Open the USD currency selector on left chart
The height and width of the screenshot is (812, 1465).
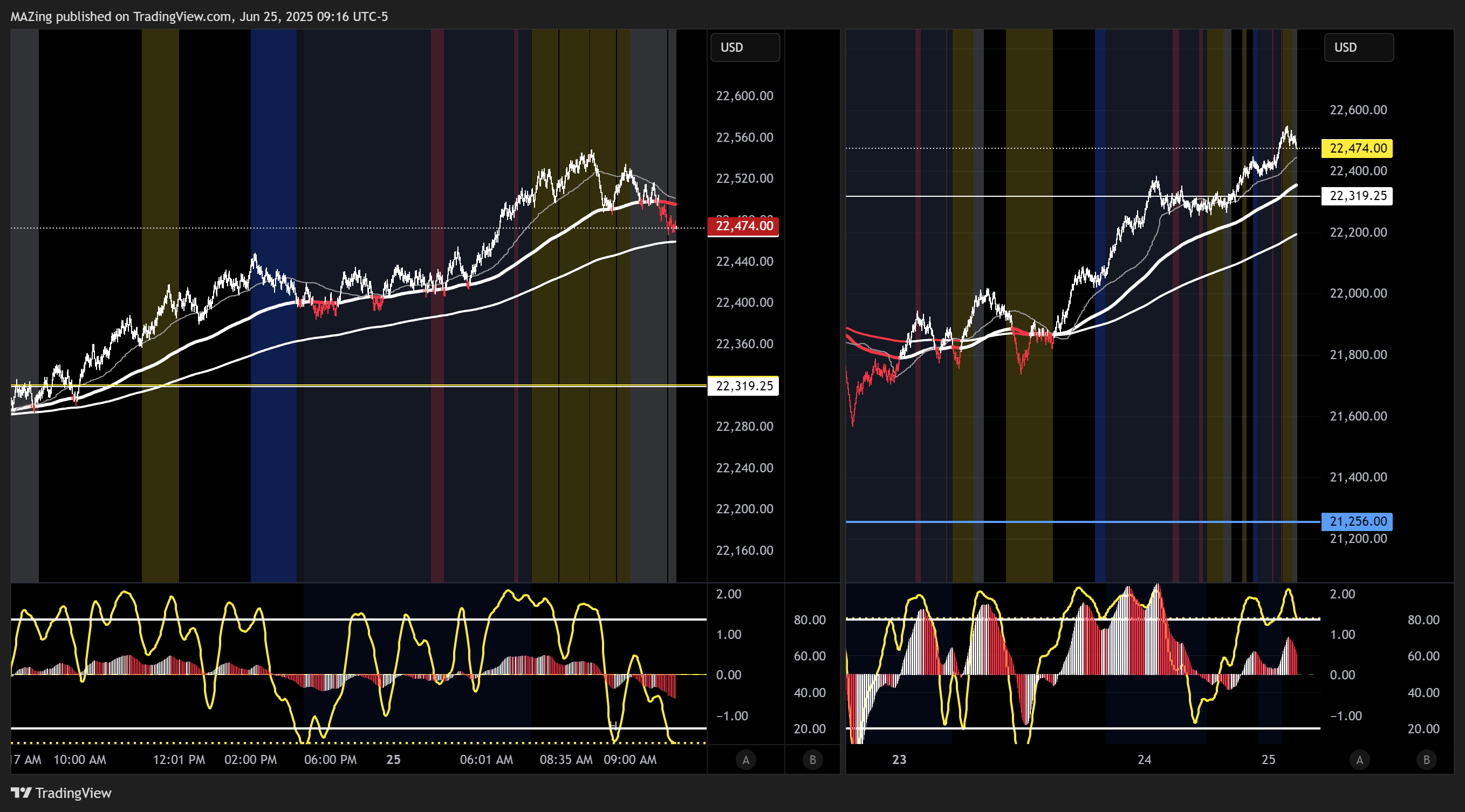tap(745, 47)
